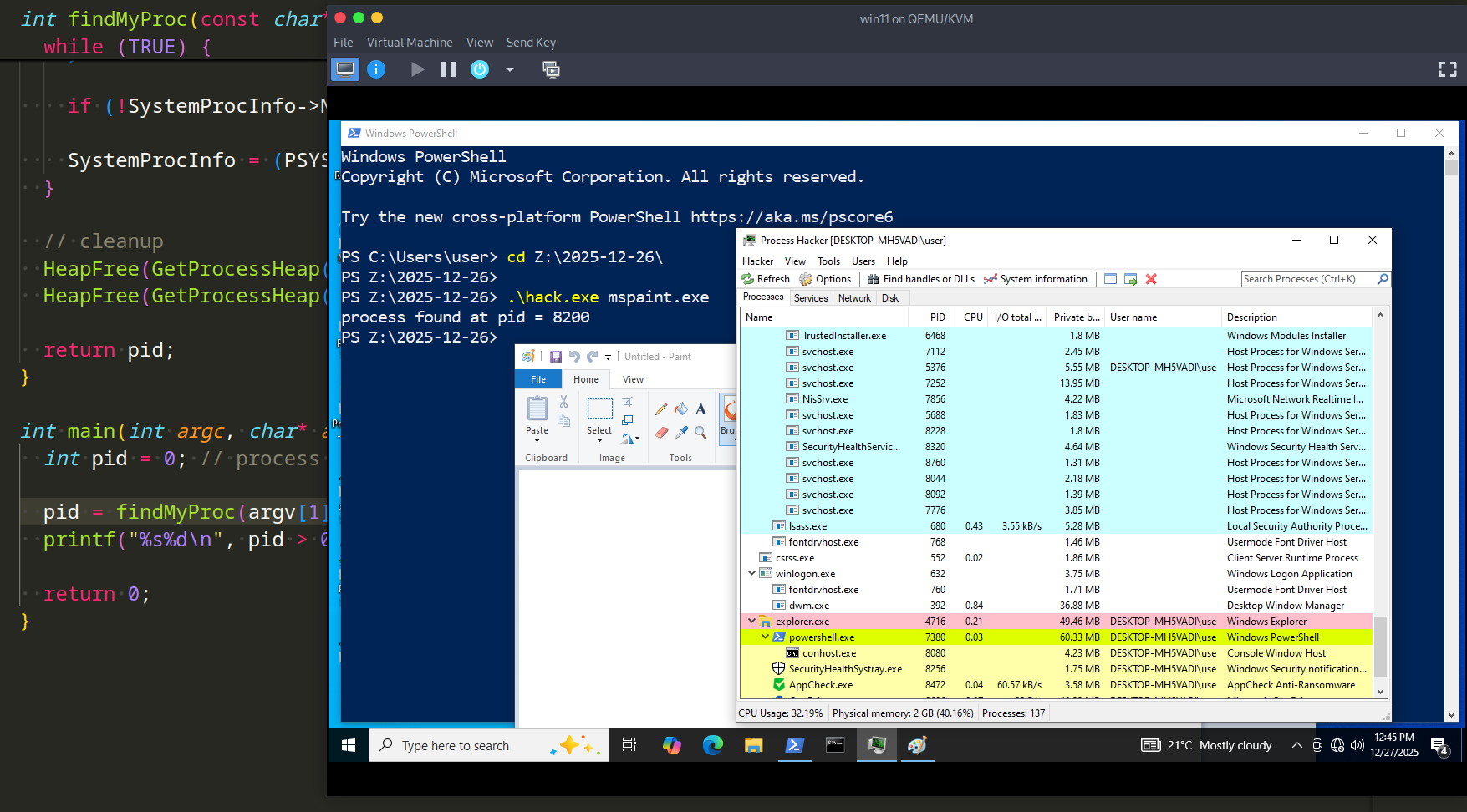Click the Save icon in Paint
Image resolution: width=1467 pixels, height=812 pixels.
[x=555, y=357]
